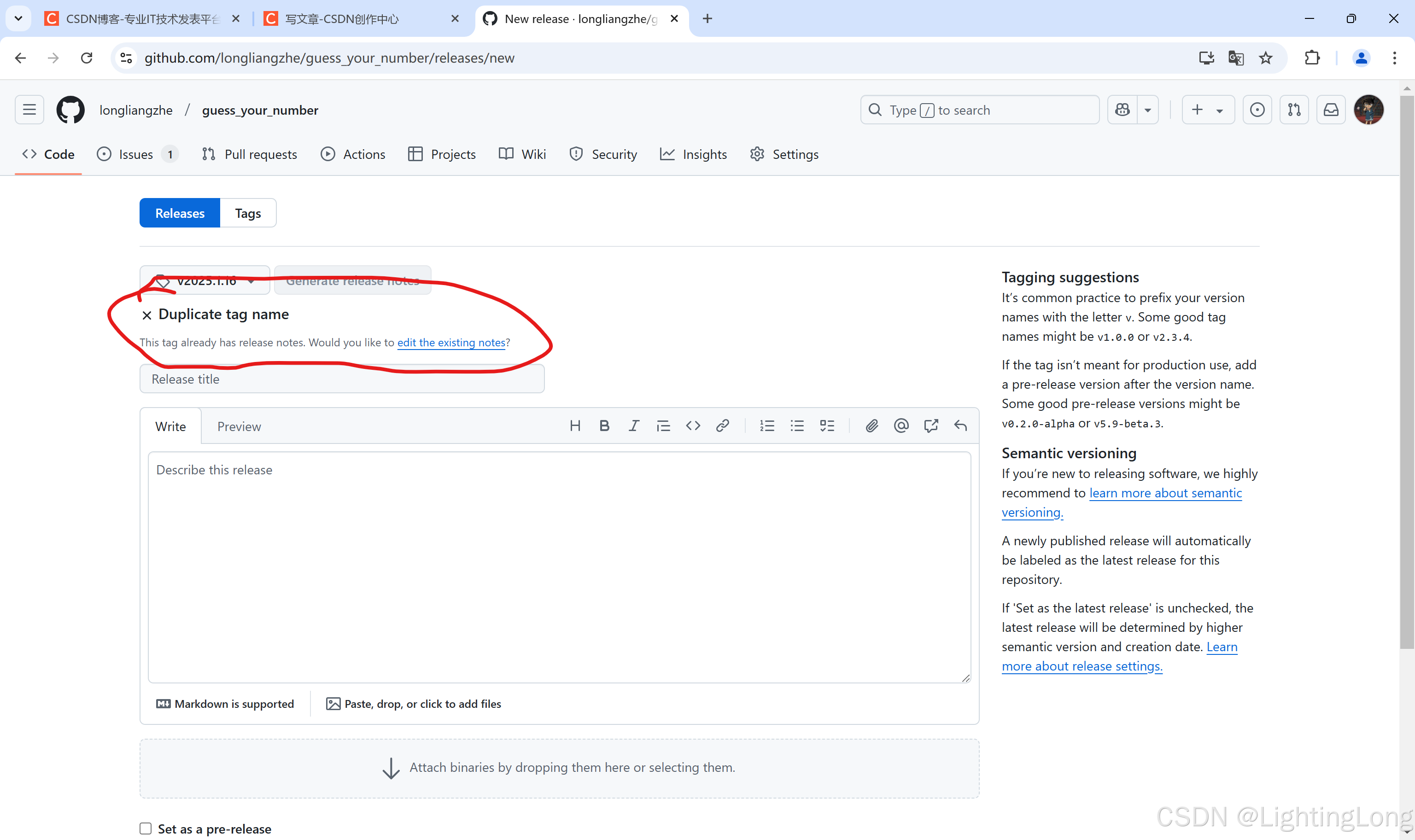Click the edit the existing notes link
The image size is (1415, 840).
click(450, 343)
